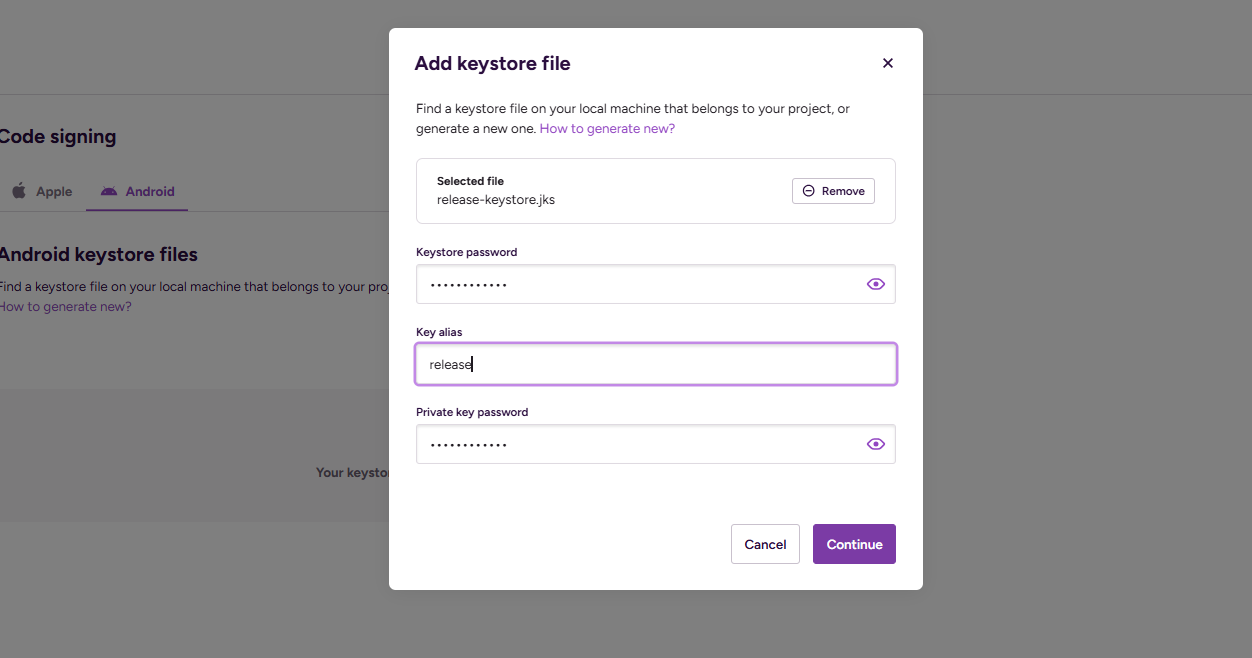Image resolution: width=1252 pixels, height=658 pixels.
Task: Open the How to generate new link in dialog
Action: coord(607,128)
